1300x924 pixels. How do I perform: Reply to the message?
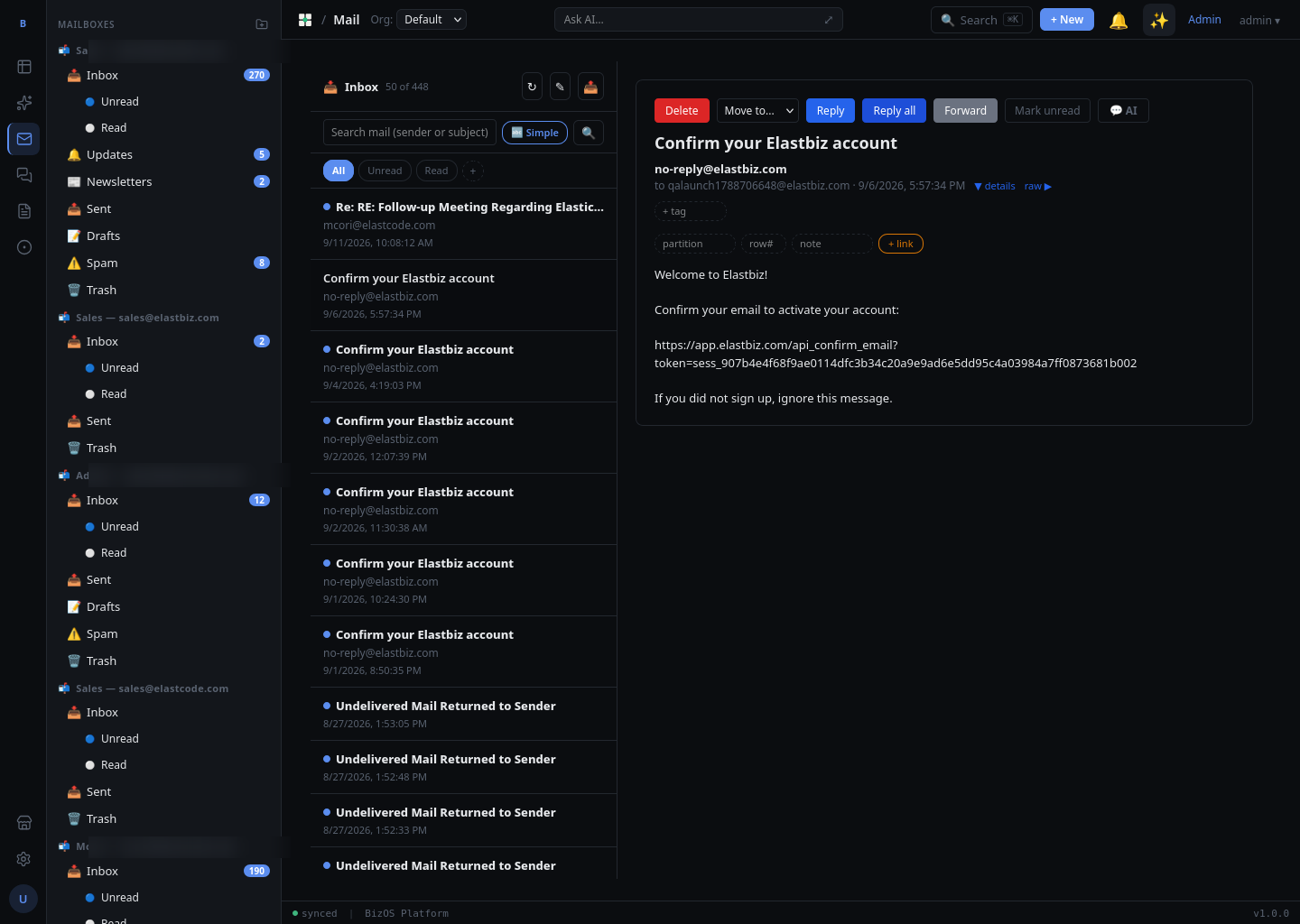click(x=831, y=110)
